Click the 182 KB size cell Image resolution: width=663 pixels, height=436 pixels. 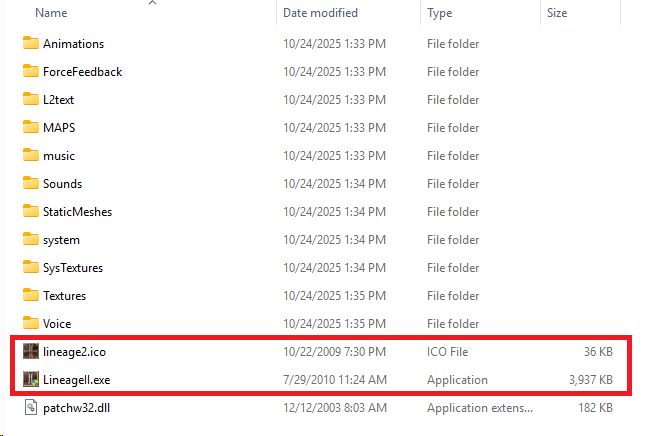[x=595, y=408]
